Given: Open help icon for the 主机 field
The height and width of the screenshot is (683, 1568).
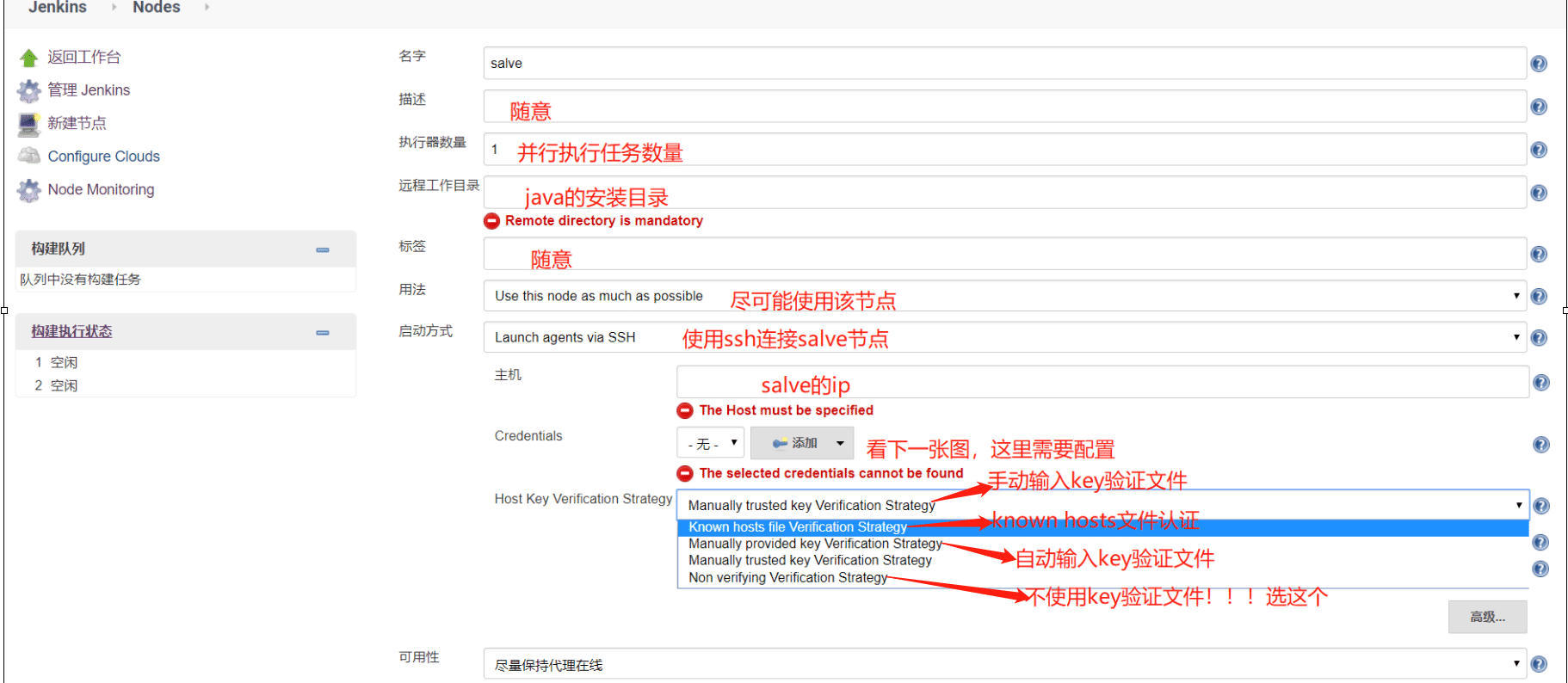Looking at the screenshot, I should (x=1541, y=383).
